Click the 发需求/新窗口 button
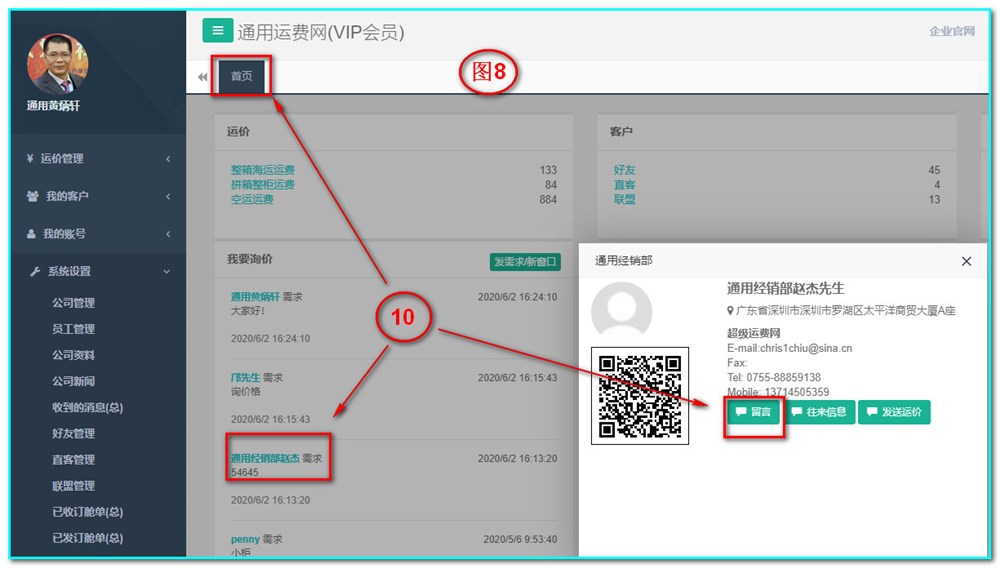The width and height of the screenshot is (1000, 568). (525, 261)
